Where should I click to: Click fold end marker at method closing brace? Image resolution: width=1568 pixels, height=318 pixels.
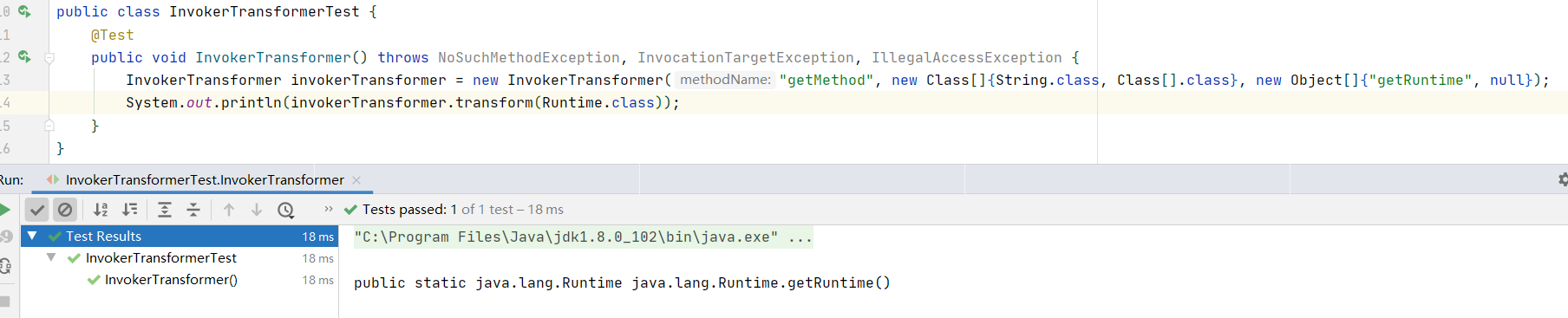[x=49, y=125]
